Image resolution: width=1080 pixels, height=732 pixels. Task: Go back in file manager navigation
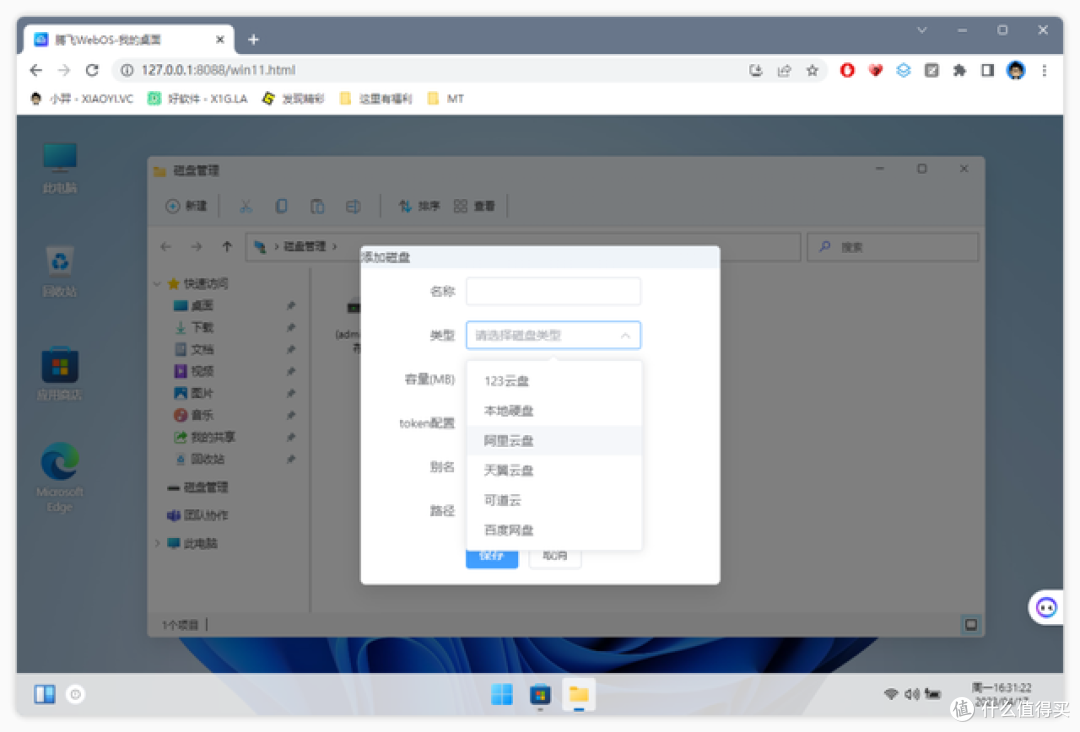tap(166, 247)
